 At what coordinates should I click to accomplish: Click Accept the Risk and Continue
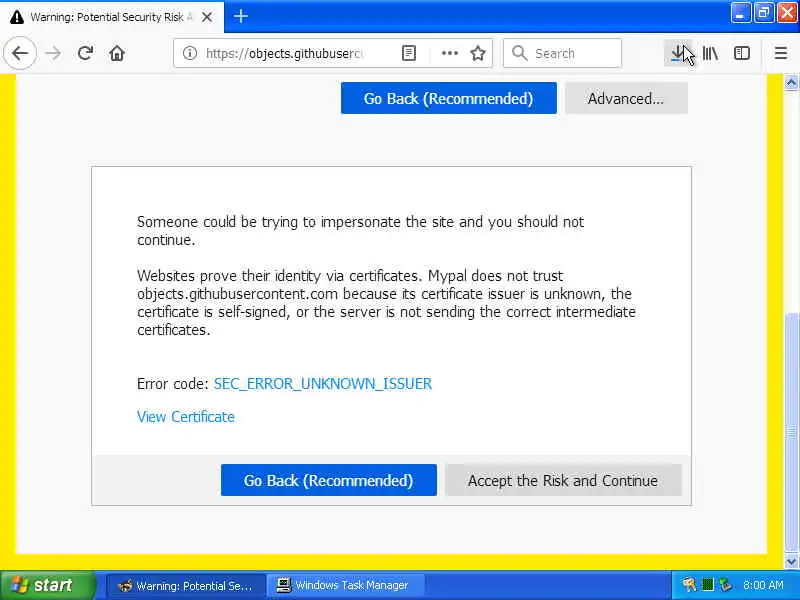click(x=563, y=480)
